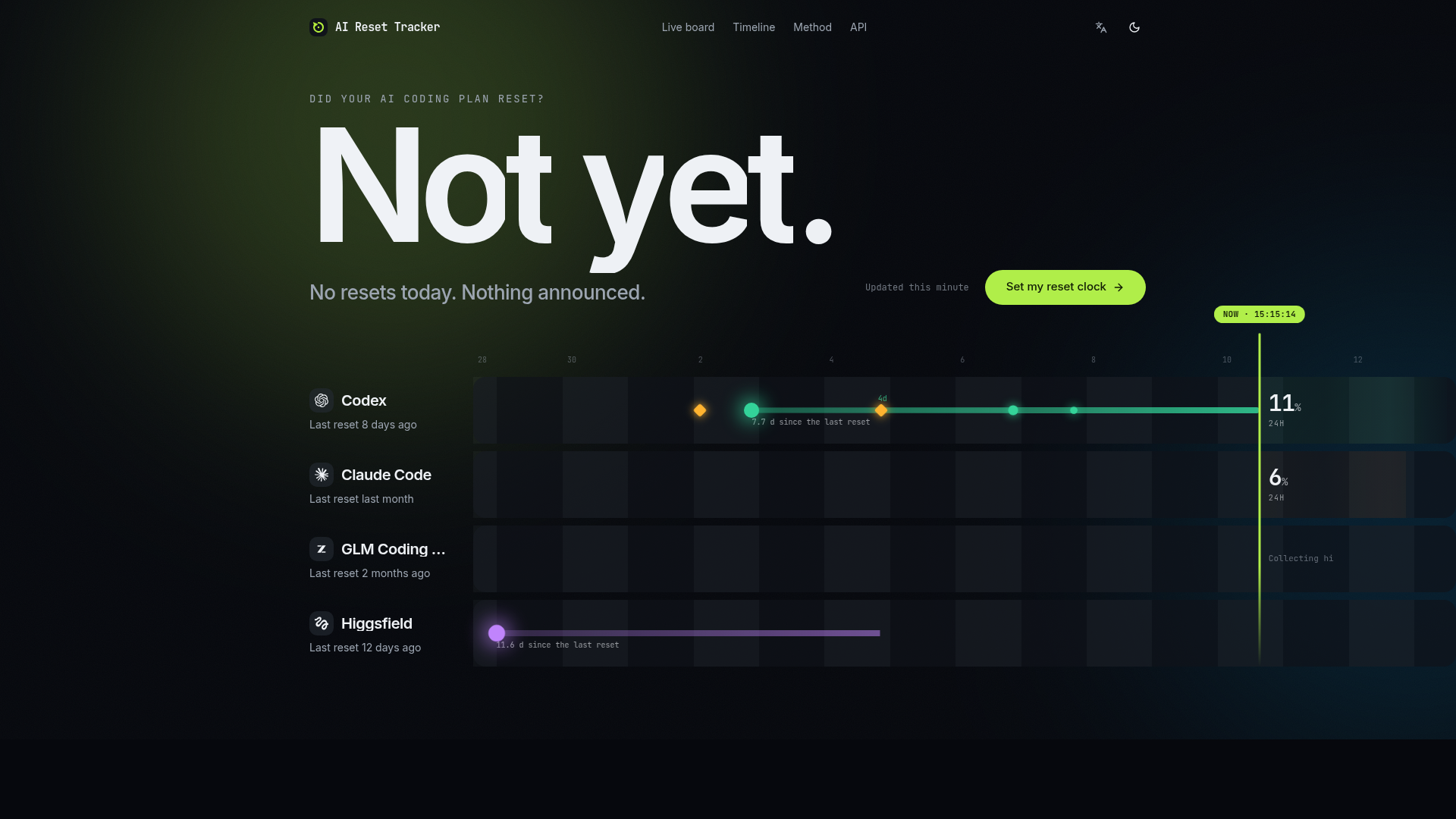
Task: Click the green Codex progress line
Action: (1006, 410)
